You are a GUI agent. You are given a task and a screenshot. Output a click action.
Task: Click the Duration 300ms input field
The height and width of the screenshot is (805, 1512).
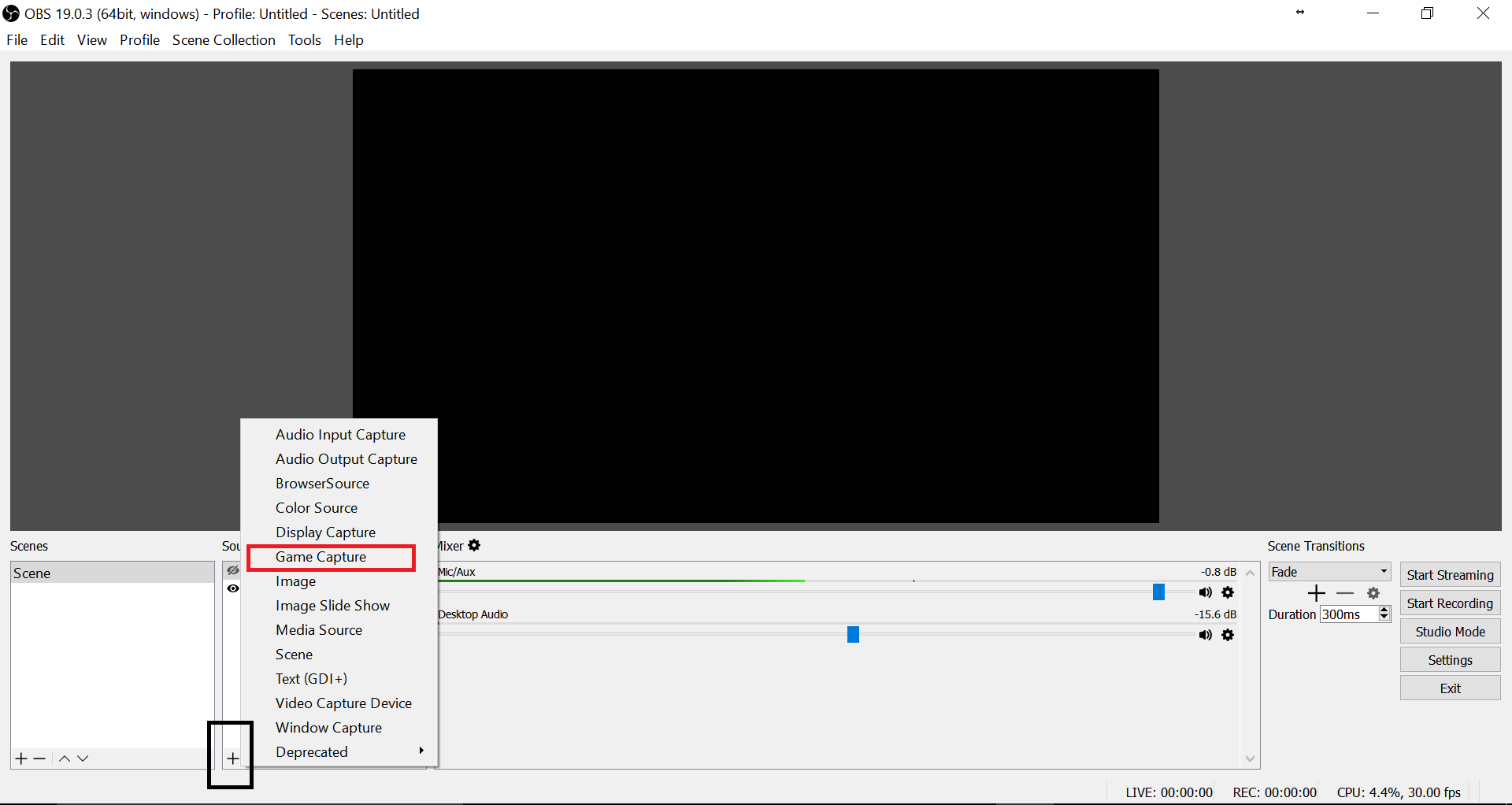(1349, 614)
